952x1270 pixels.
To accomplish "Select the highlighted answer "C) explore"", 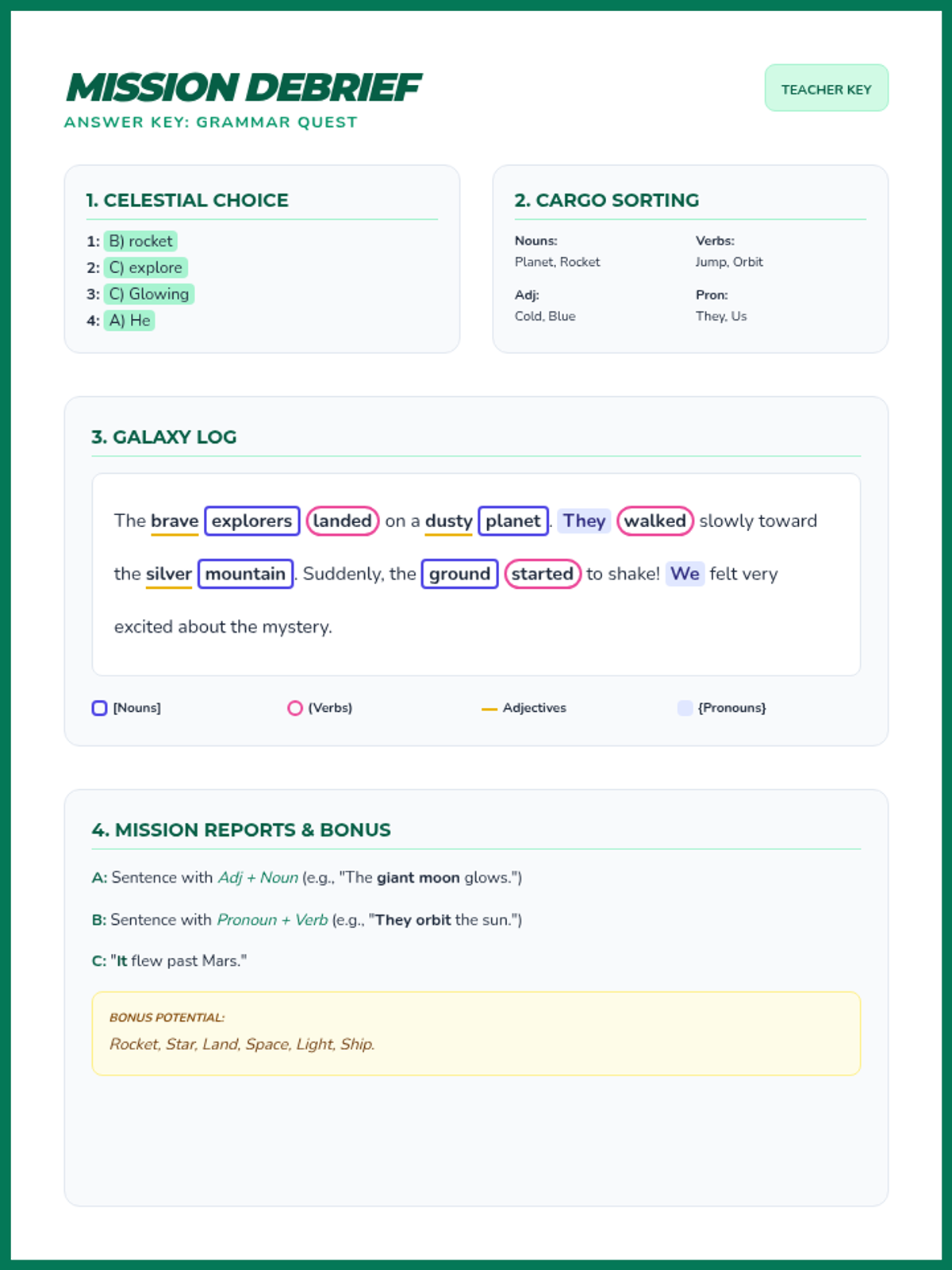I will point(145,267).
